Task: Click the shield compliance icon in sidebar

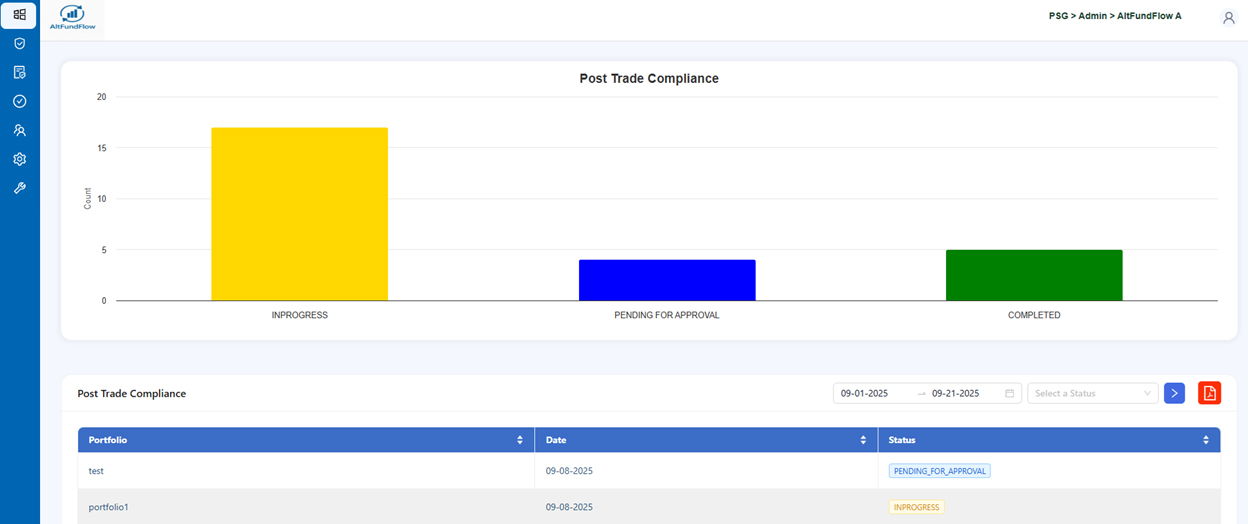Action: pos(19,43)
